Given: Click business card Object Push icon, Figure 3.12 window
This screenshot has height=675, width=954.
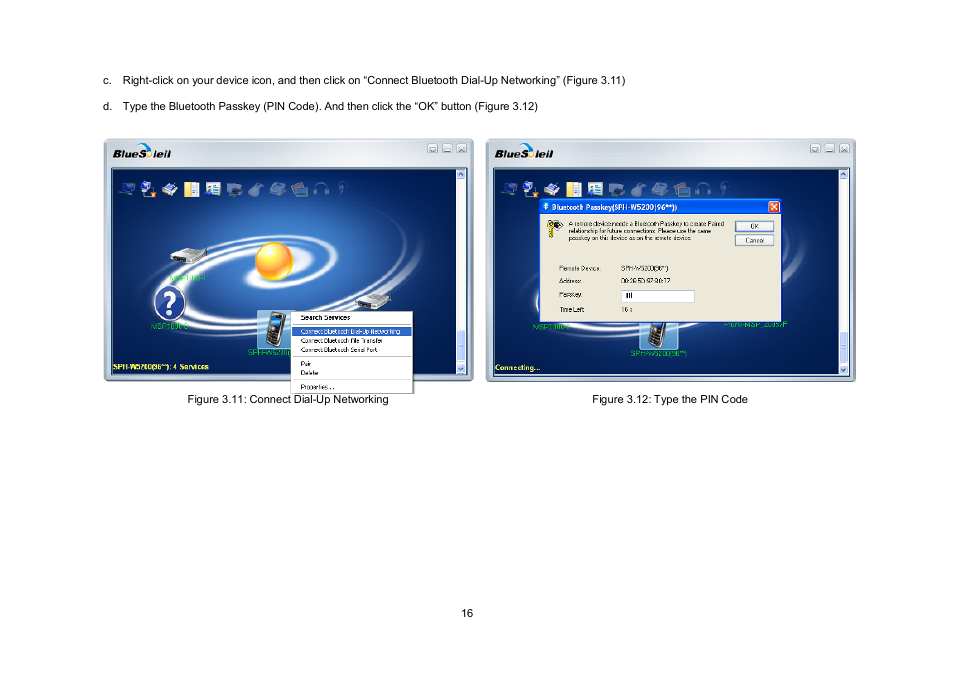Looking at the screenshot, I should coord(595,189).
